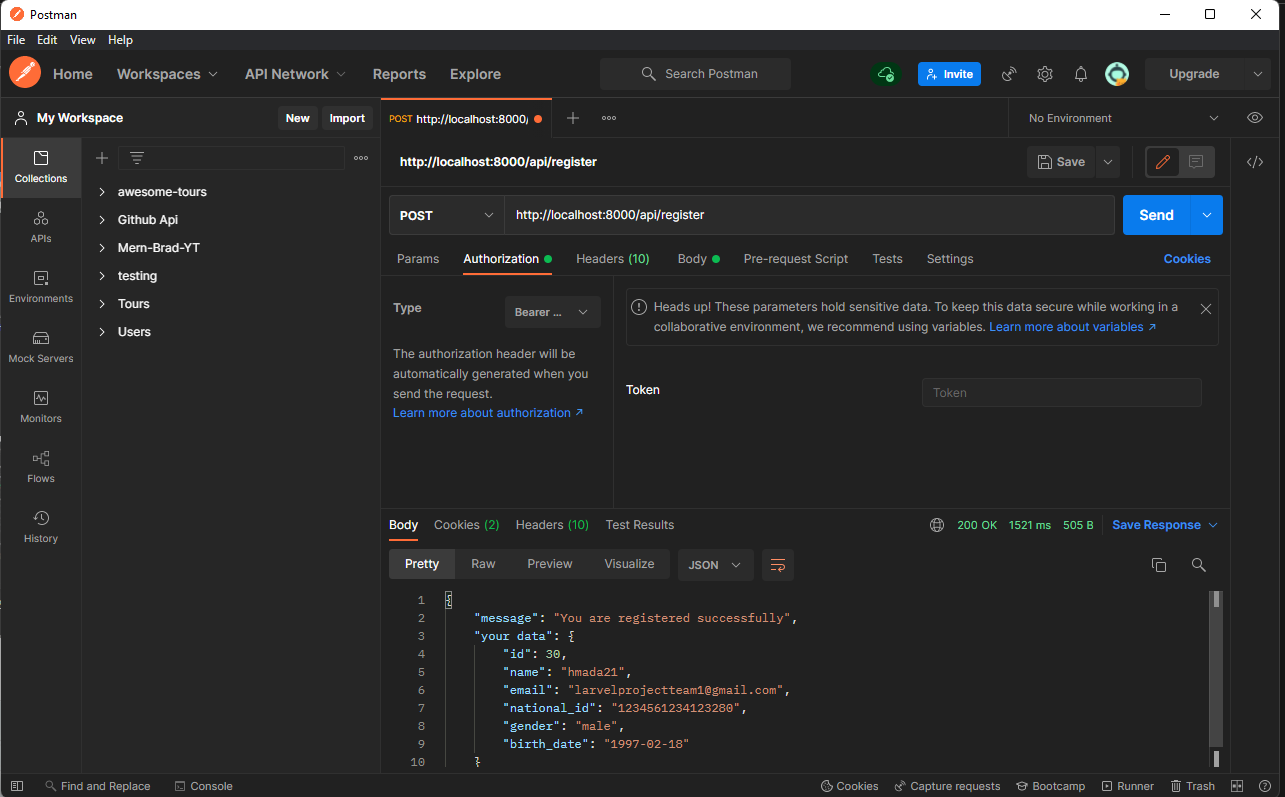The width and height of the screenshot is (1285, 797).
Task: Open Postman notifications bell
Action: point(1081,74)
